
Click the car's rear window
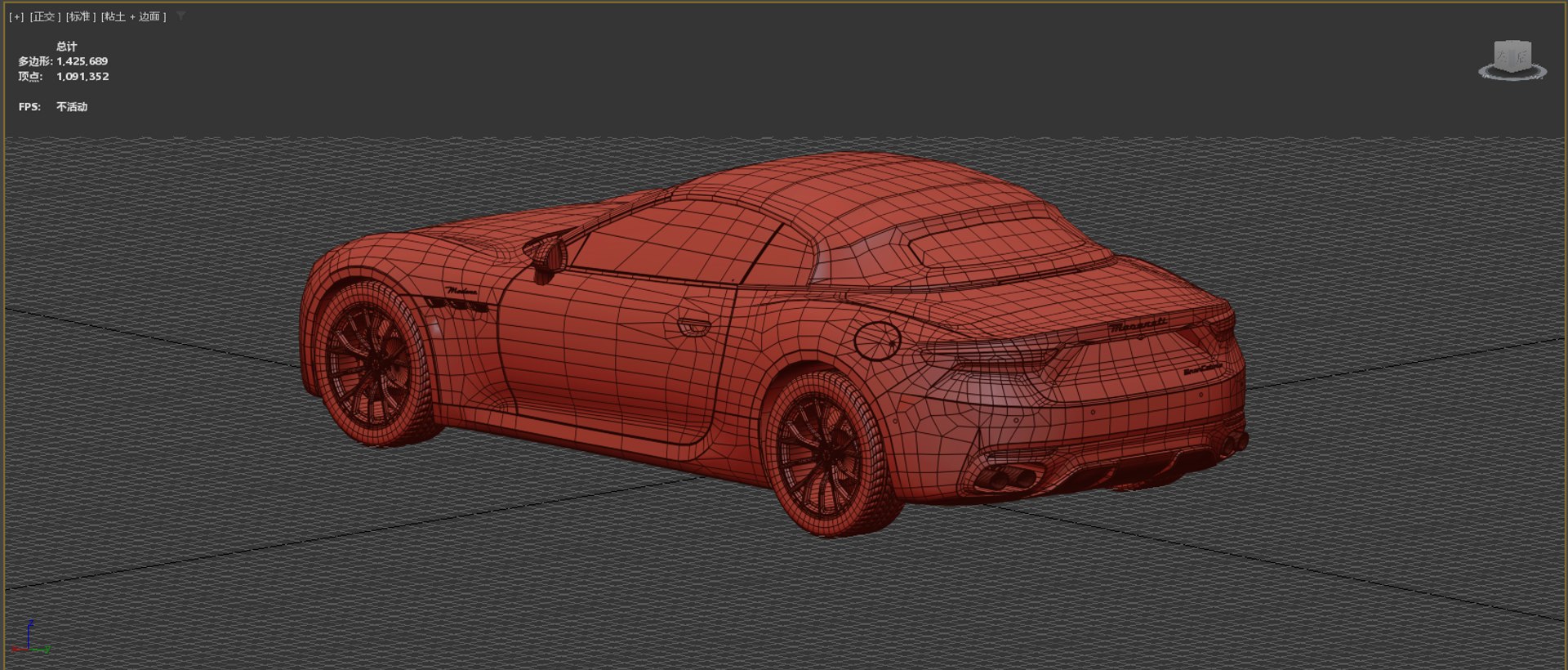click(x=996, y=240)
